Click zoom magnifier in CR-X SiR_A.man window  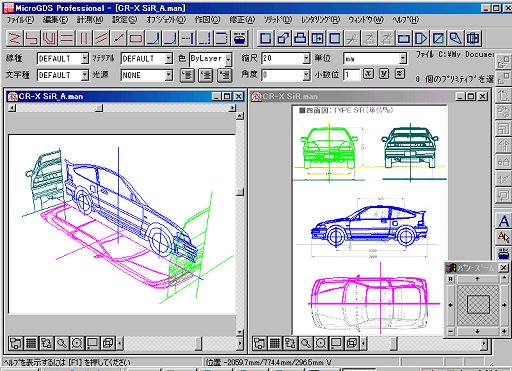click(x=62, y=343)
